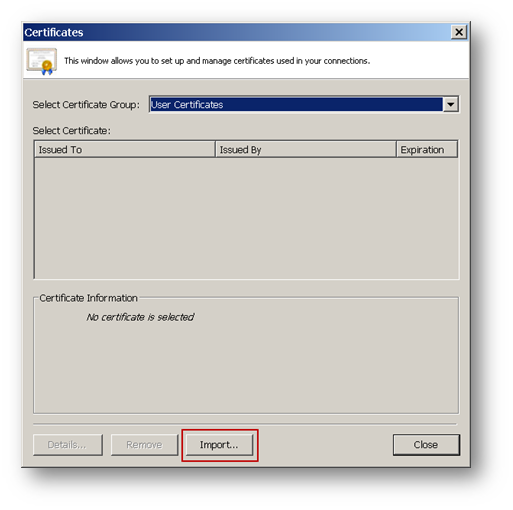Click the Remove button
The height and width of the screenshot is (510, 513).
(144, 444)
